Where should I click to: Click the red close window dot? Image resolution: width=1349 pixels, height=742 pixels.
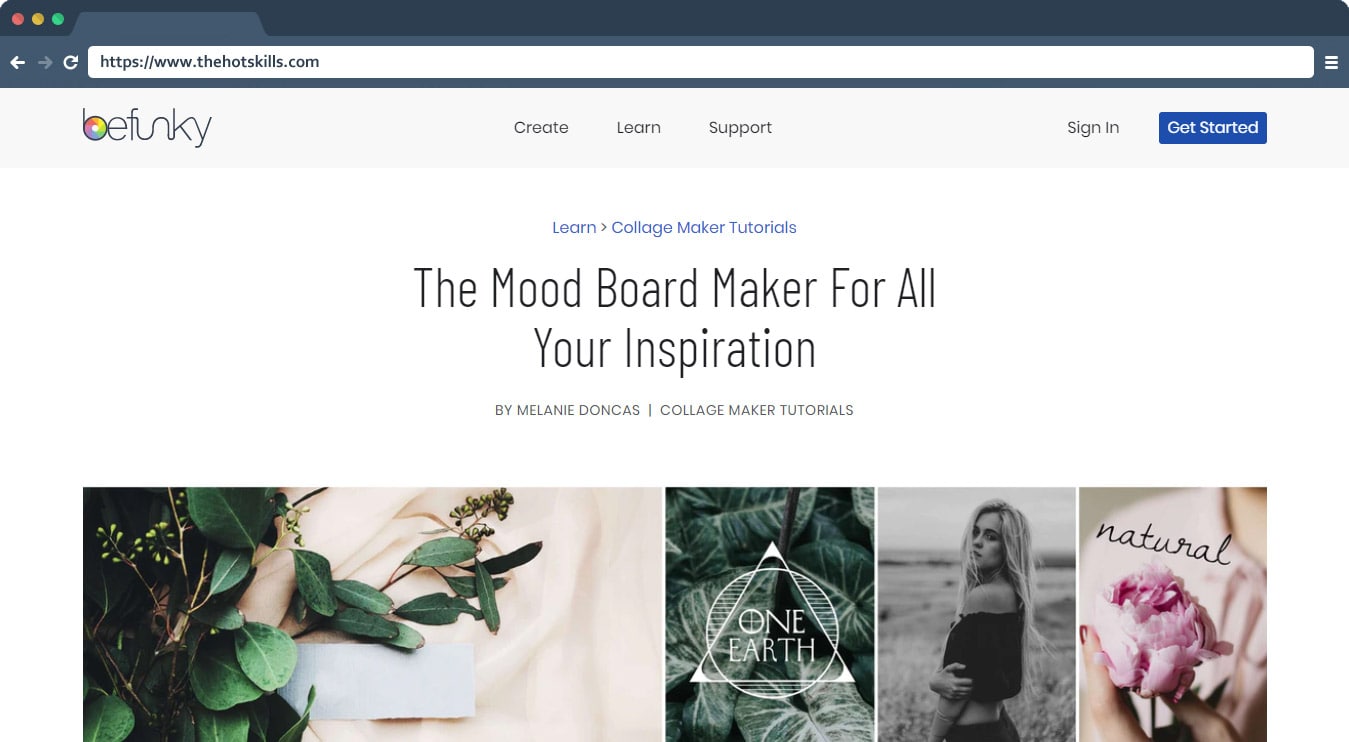(x=18, y=19)
